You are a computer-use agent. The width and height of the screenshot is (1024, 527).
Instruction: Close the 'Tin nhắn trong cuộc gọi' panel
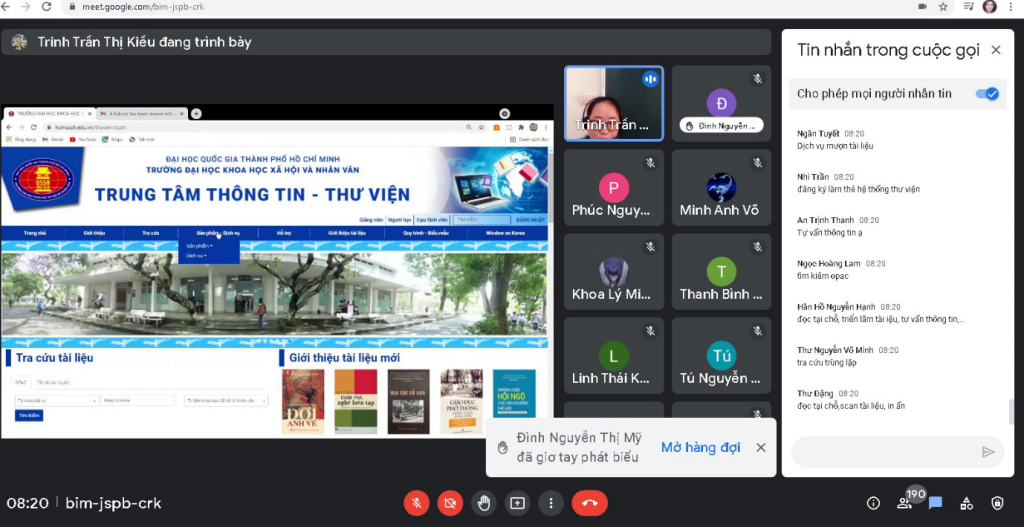pos(996,50)
